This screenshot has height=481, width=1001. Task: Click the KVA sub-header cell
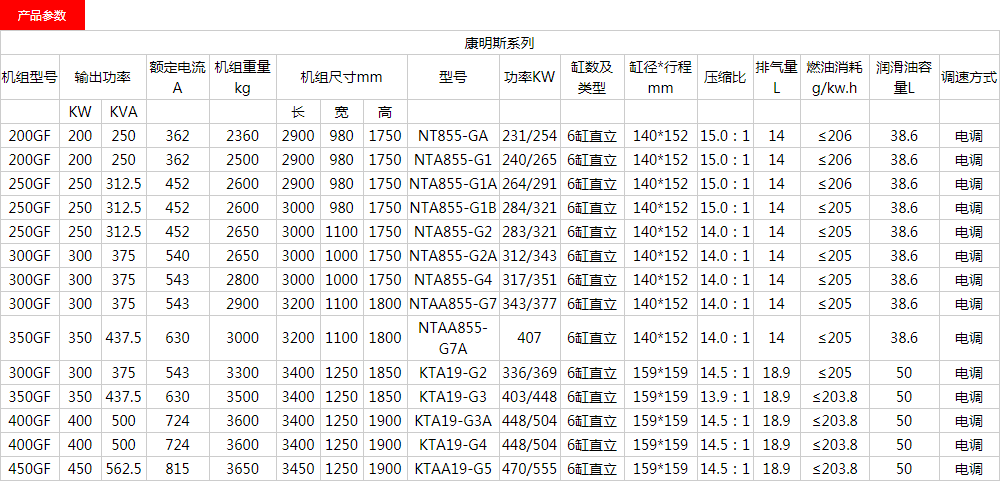click(124, 112)
